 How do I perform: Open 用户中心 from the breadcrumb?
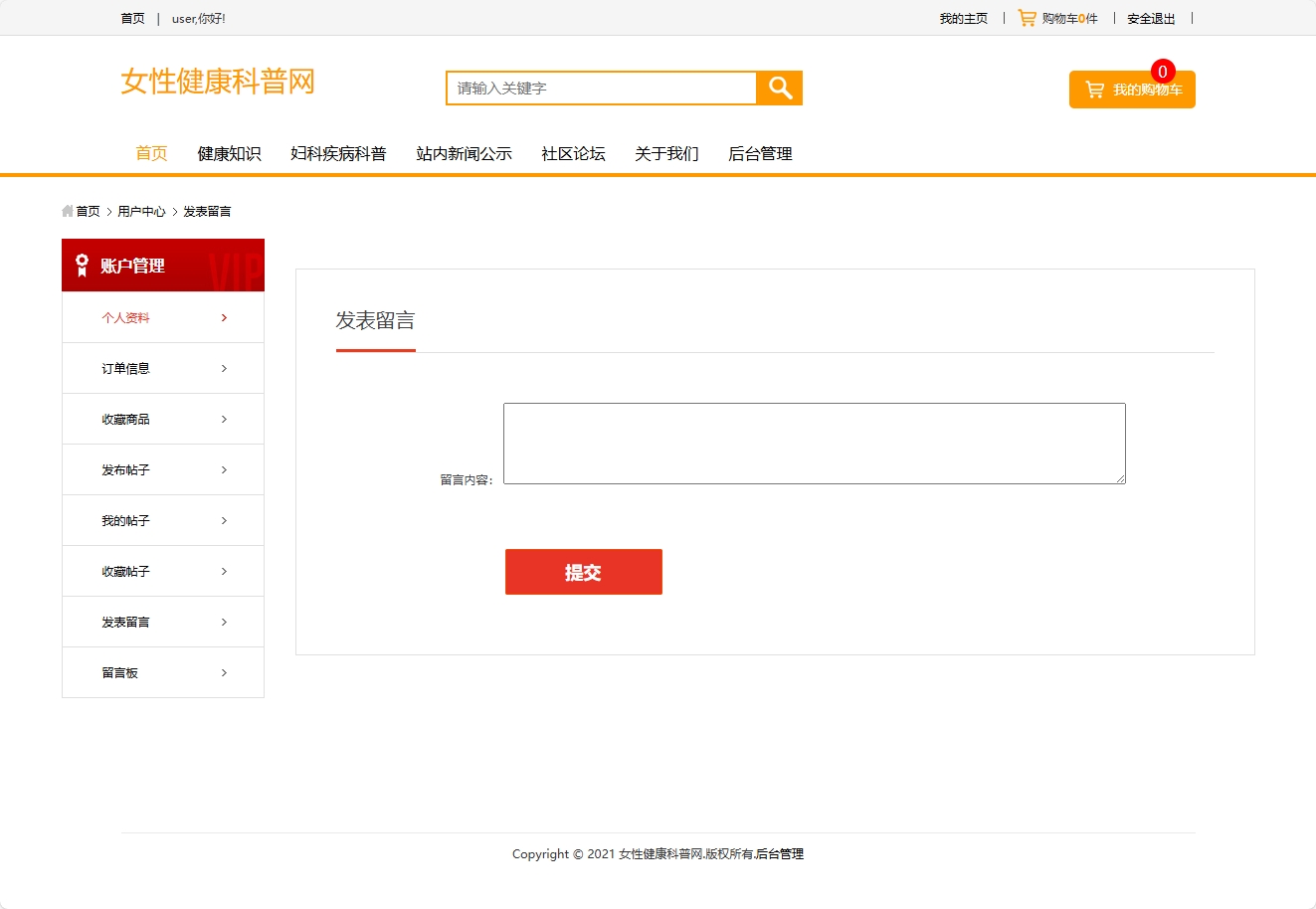pos(142,210)
